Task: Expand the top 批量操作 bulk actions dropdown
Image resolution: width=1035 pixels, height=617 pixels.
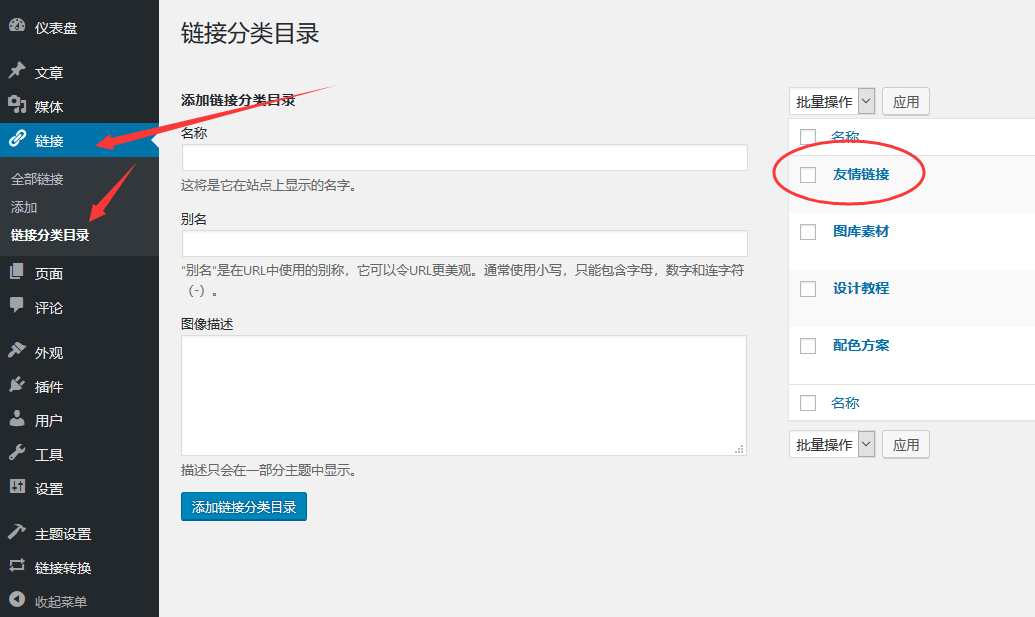Action: click(x=832, y=102)
